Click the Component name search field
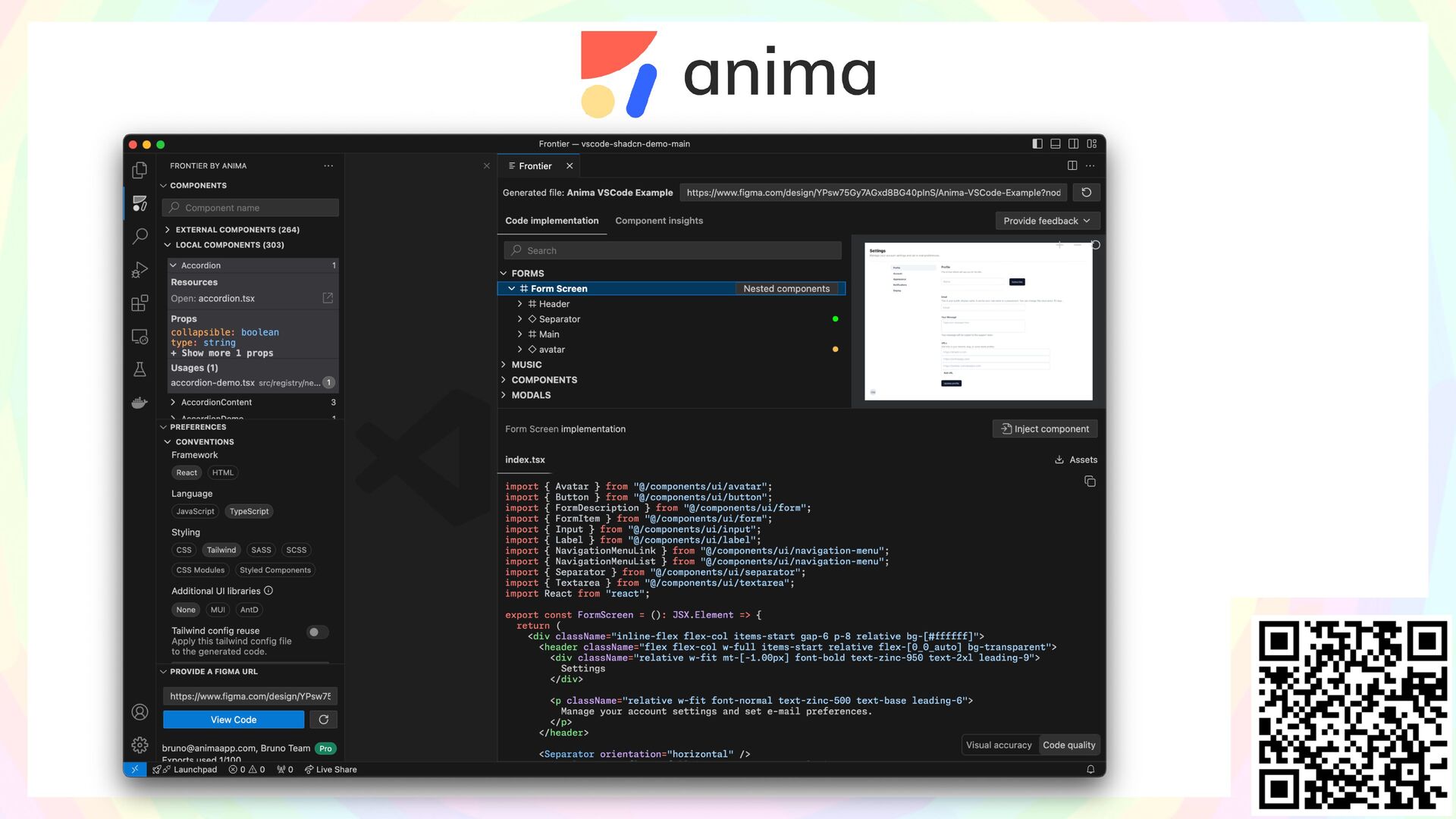This screenshot has width=1456, height=819. coord(251,208)
